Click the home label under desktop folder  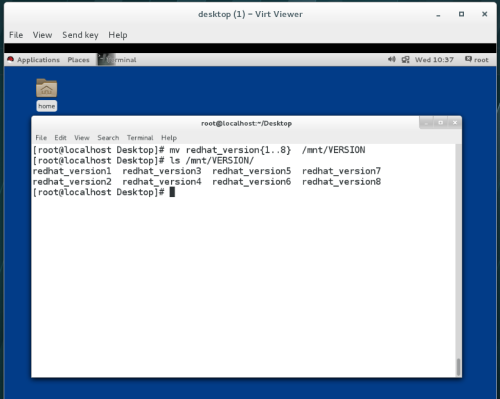[x=46, y=106]
